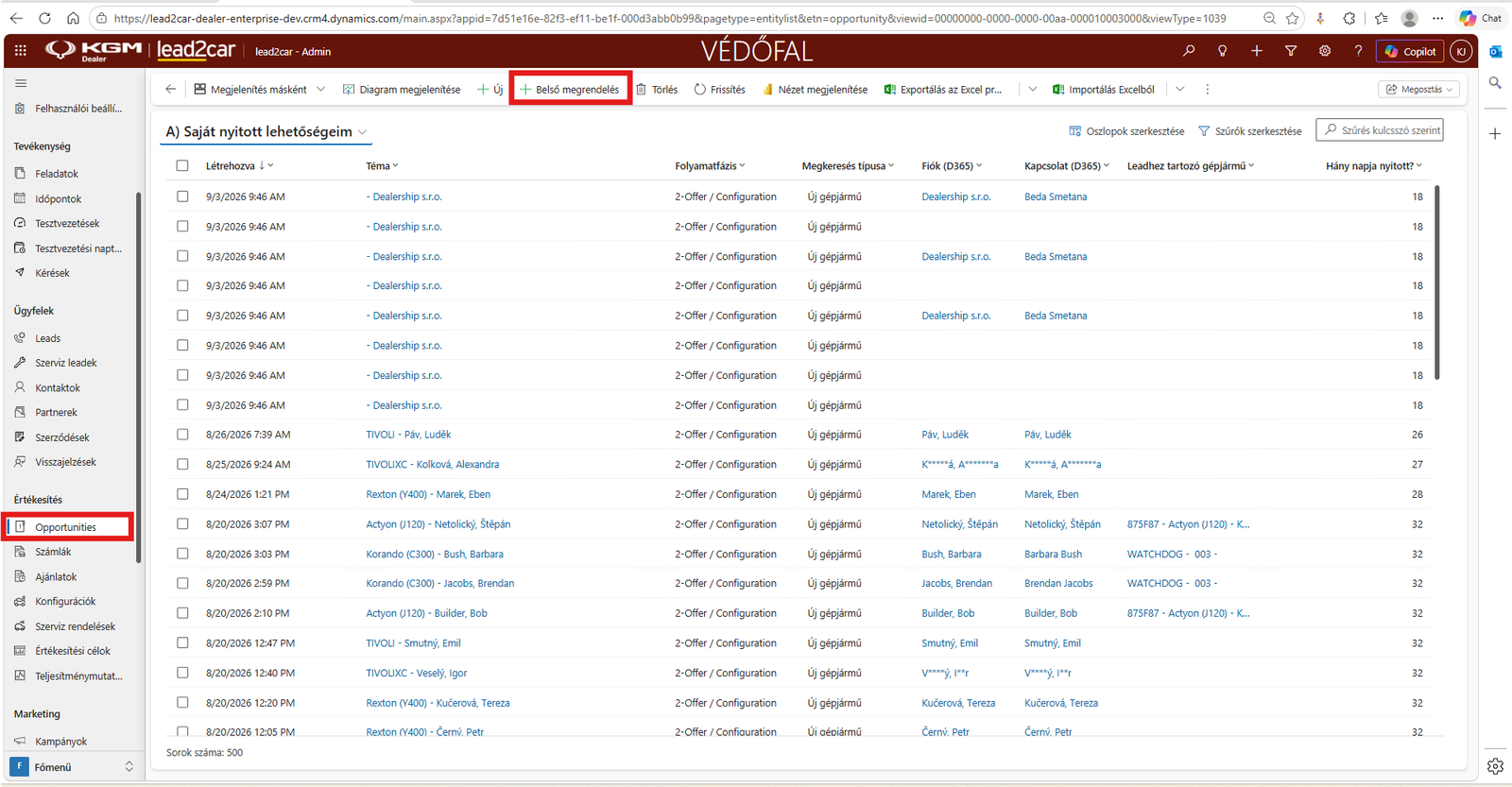Go to Leads in the side navigation
Viewport: 1512px width, 787px height.
point(47,338)
